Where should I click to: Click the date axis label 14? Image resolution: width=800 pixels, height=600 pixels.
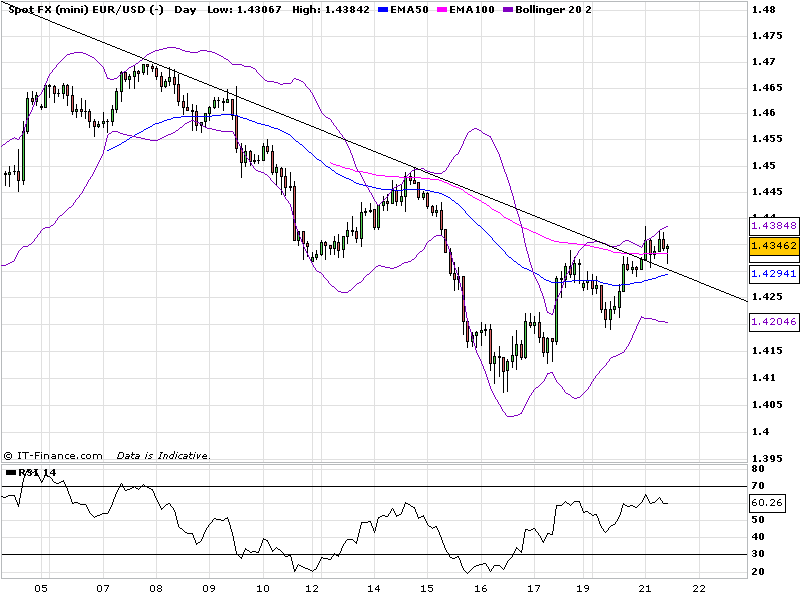374,588
